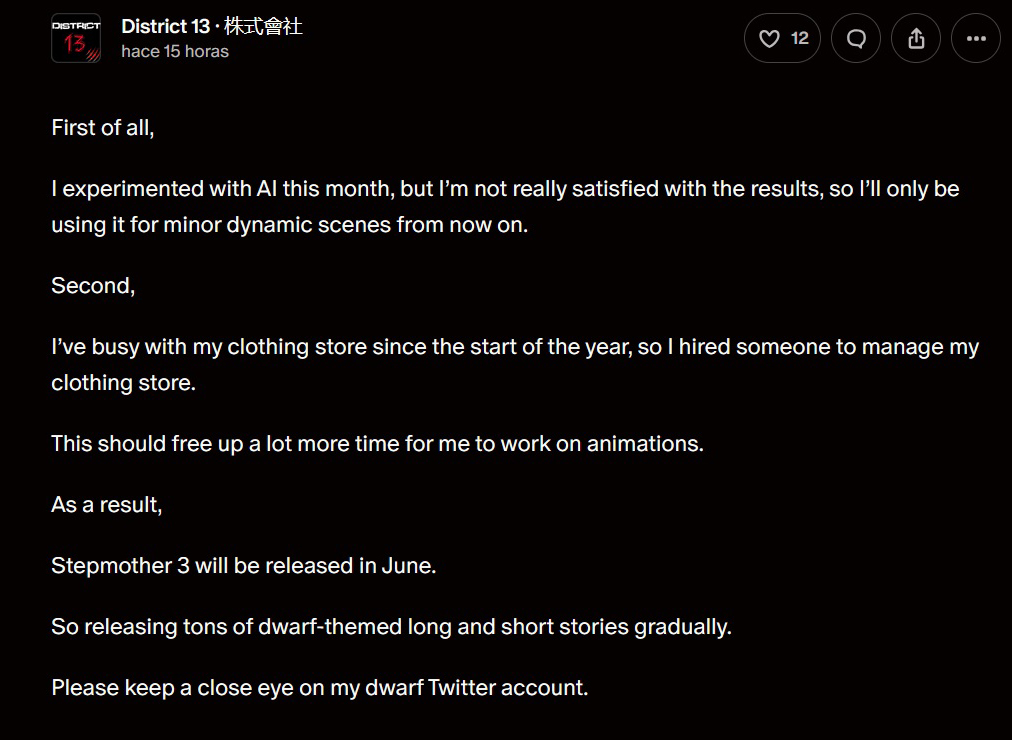The height and width of the screenshot is (740, 1012).
Task: Share the post using the share icon
Action: pyautogui.click(x=916, y=39)
